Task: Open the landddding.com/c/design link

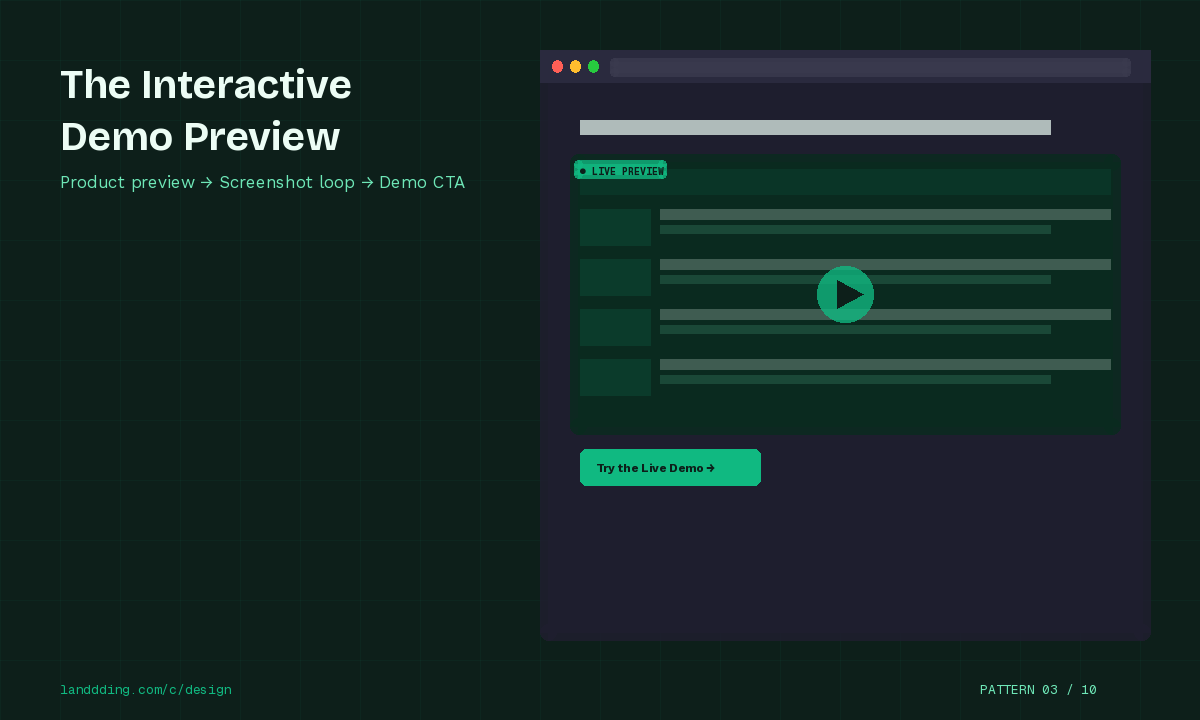Action: [x=146, y=690]
